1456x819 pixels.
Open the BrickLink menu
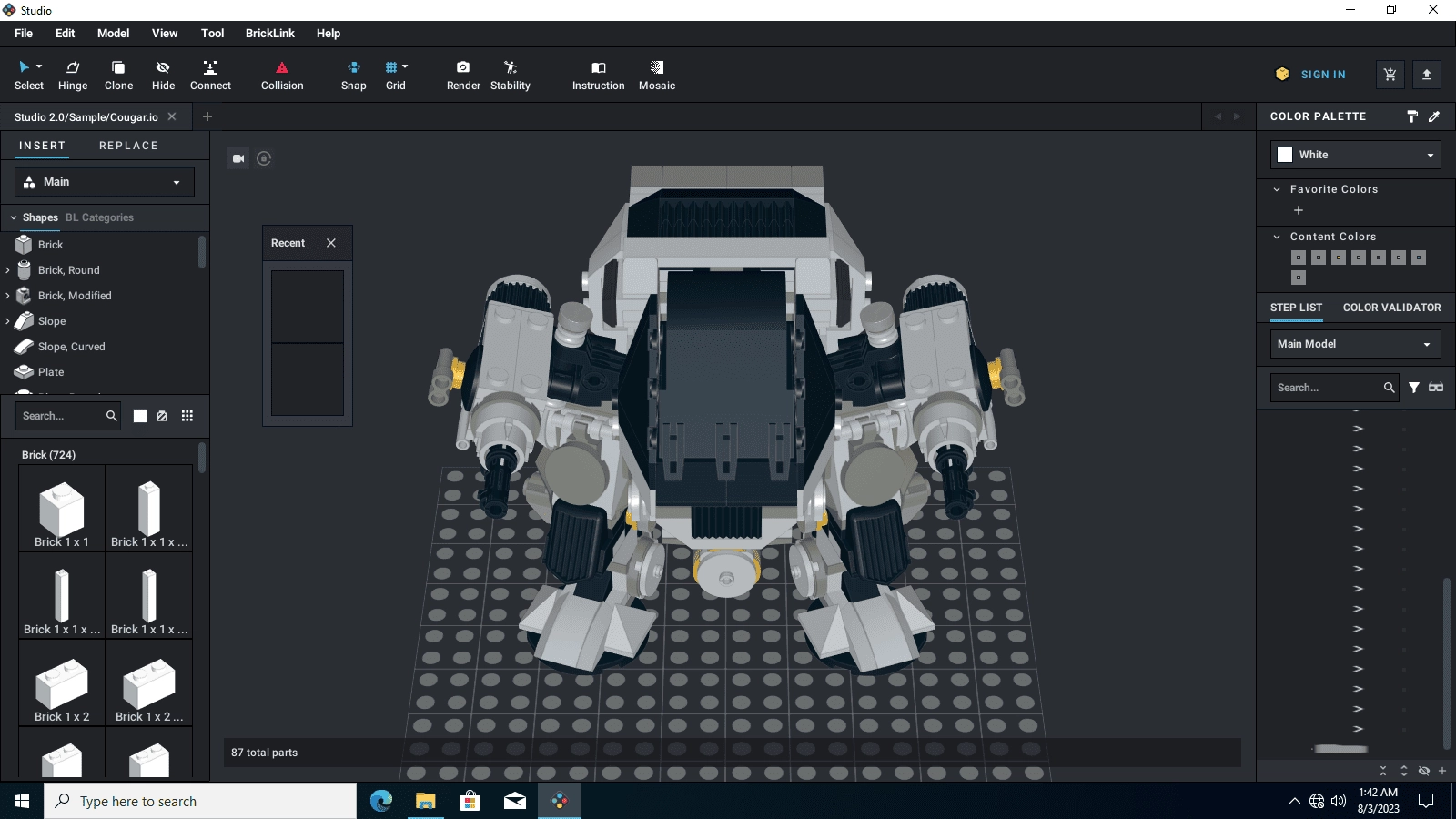click(270, 34)
